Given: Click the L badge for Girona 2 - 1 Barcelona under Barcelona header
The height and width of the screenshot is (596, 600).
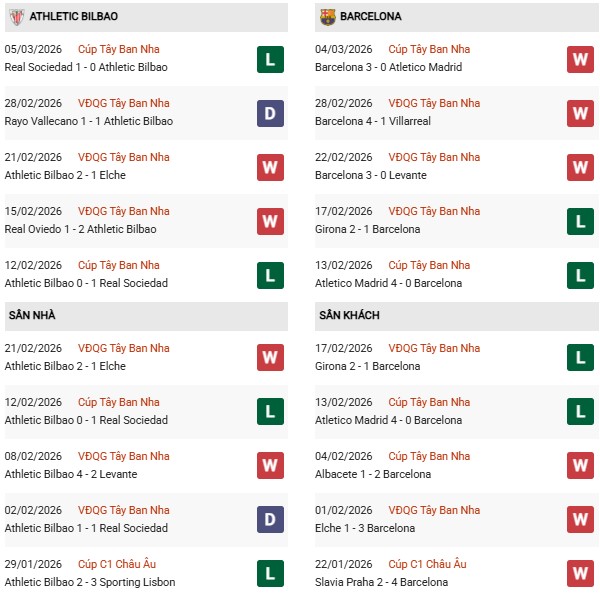Looking at the screenshot, I should pos(581,221).
